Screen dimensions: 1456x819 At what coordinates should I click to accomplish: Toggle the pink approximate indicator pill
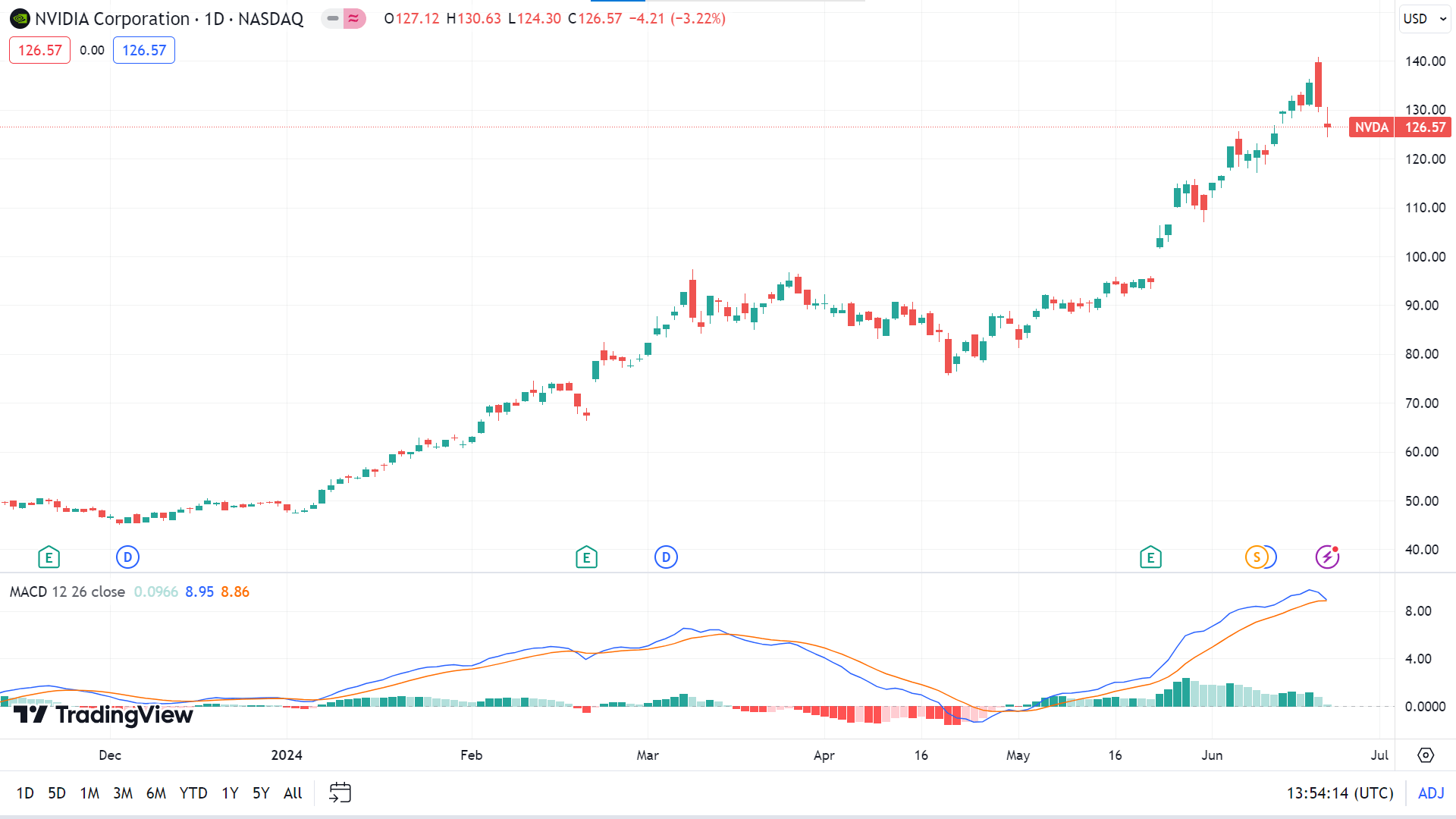[354, 18]
